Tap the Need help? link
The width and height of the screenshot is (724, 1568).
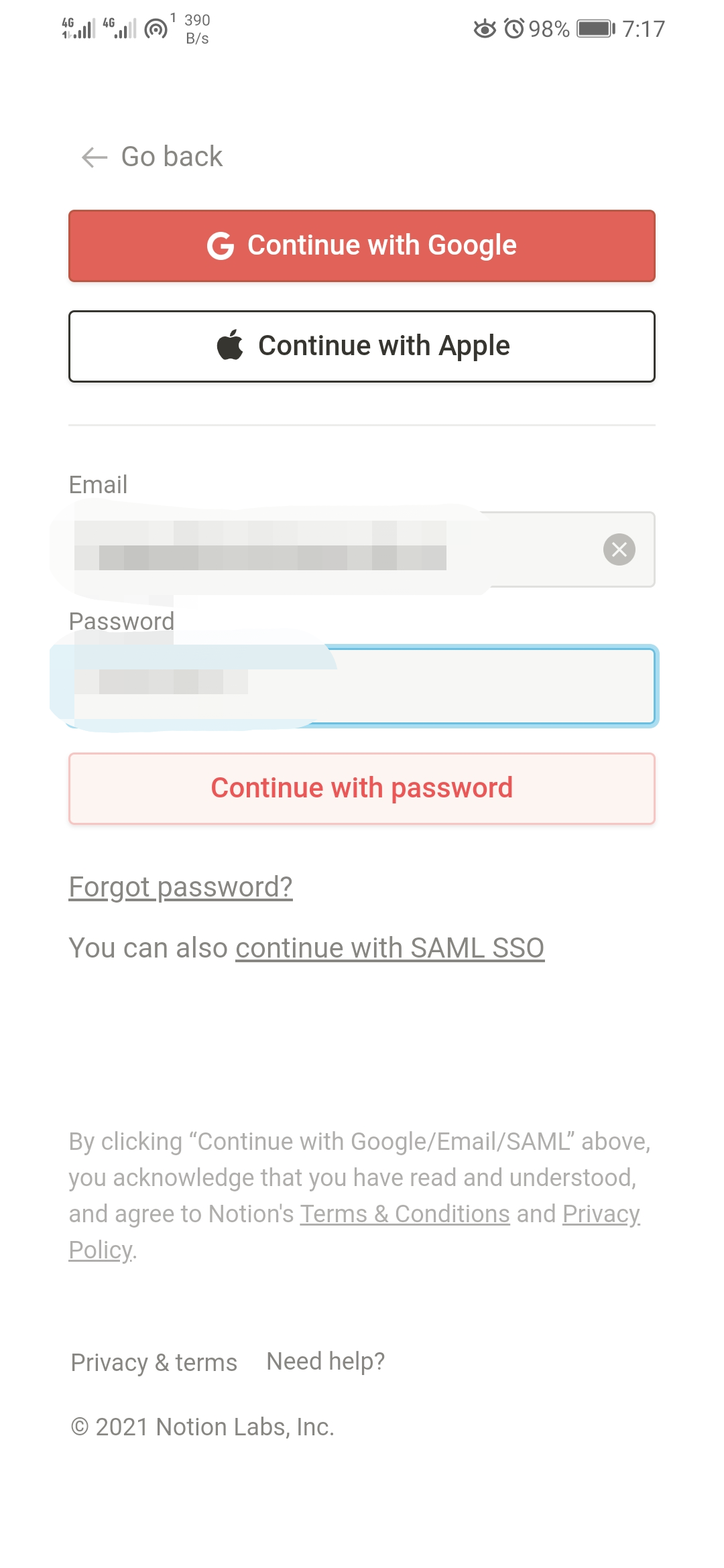(326, 1361)
